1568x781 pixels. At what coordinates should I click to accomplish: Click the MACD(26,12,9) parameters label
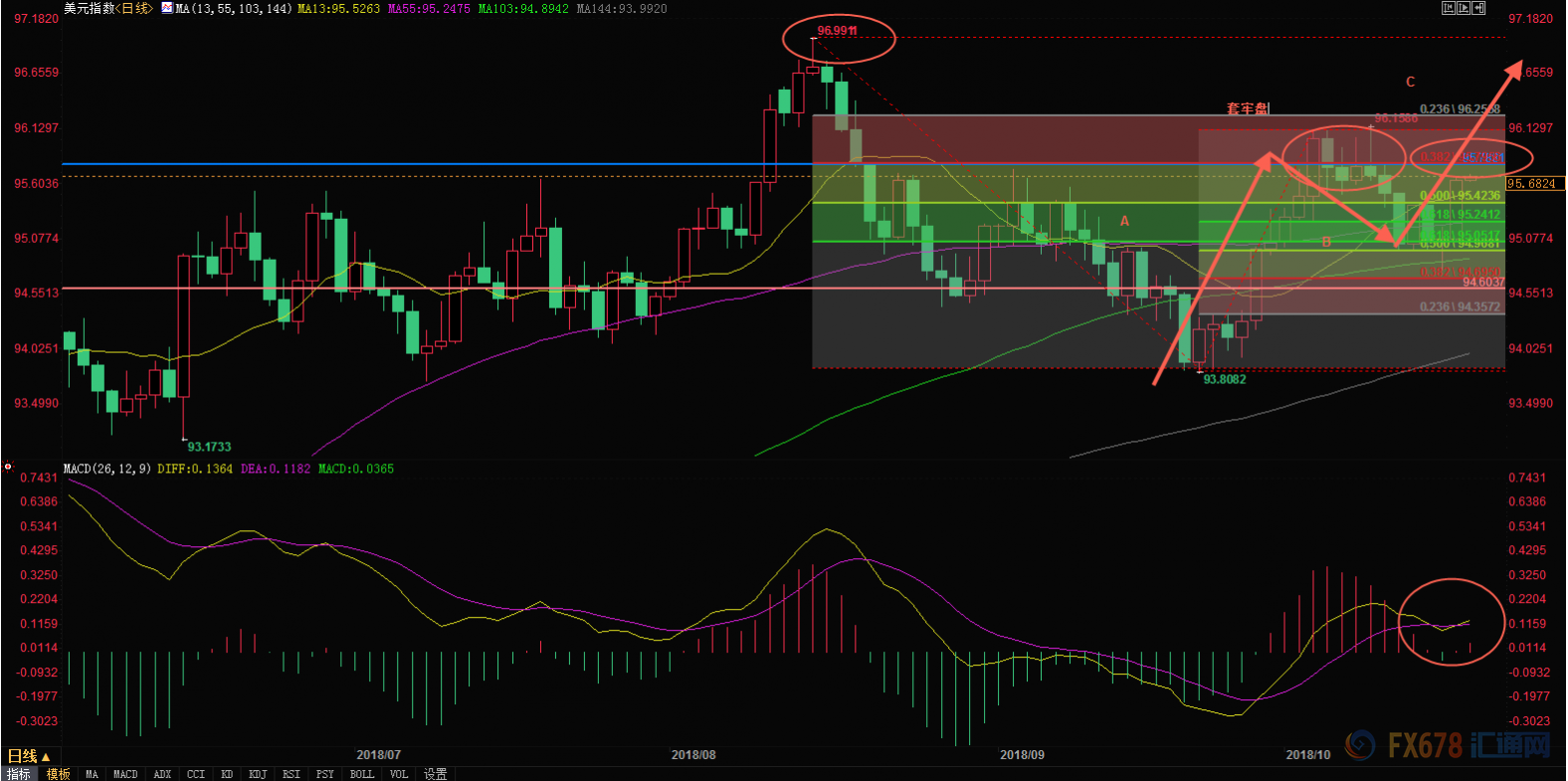107,469
